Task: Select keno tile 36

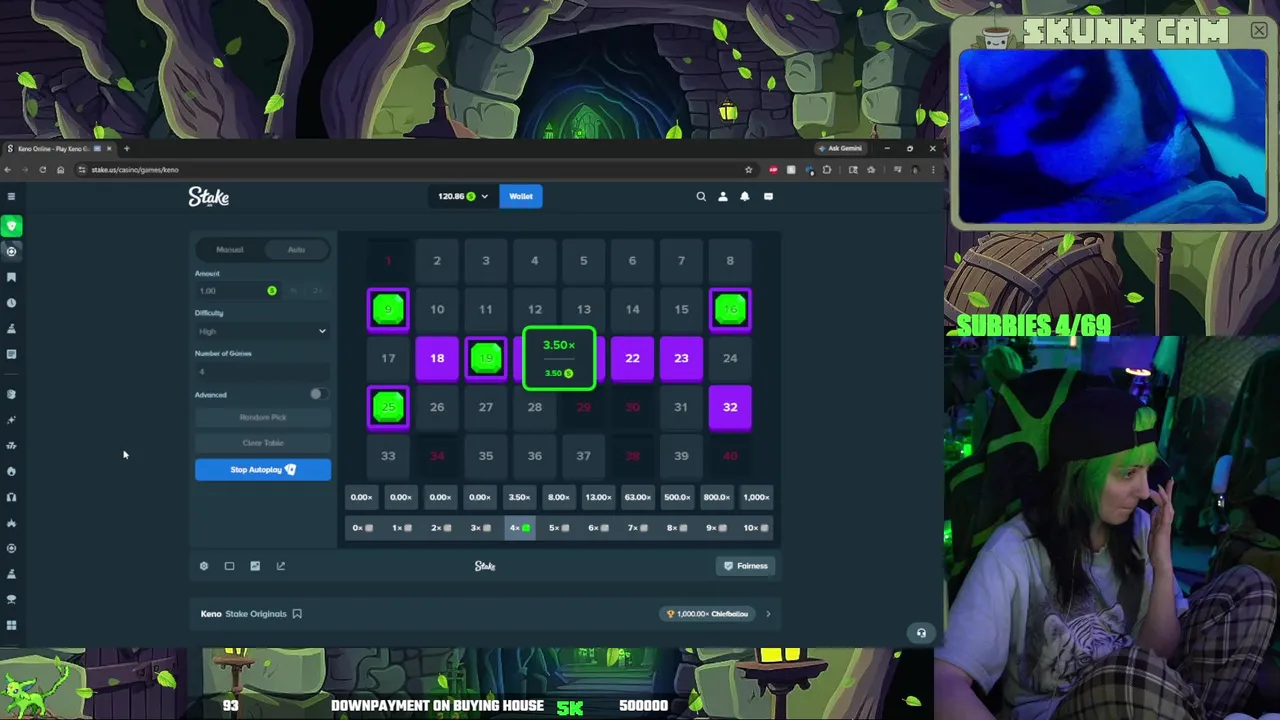Action: coord(535,456)
